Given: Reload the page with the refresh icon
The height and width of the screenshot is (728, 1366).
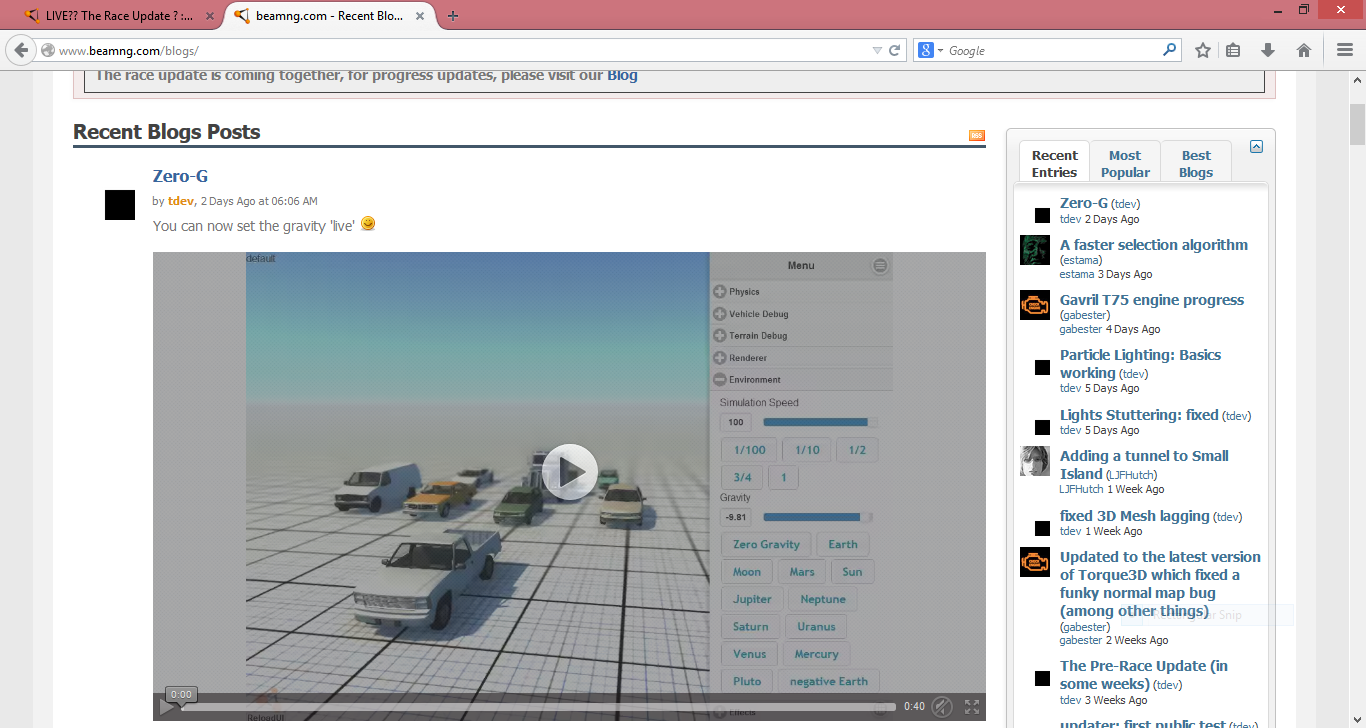Looking at the screenshot, I should coord(895,50).
